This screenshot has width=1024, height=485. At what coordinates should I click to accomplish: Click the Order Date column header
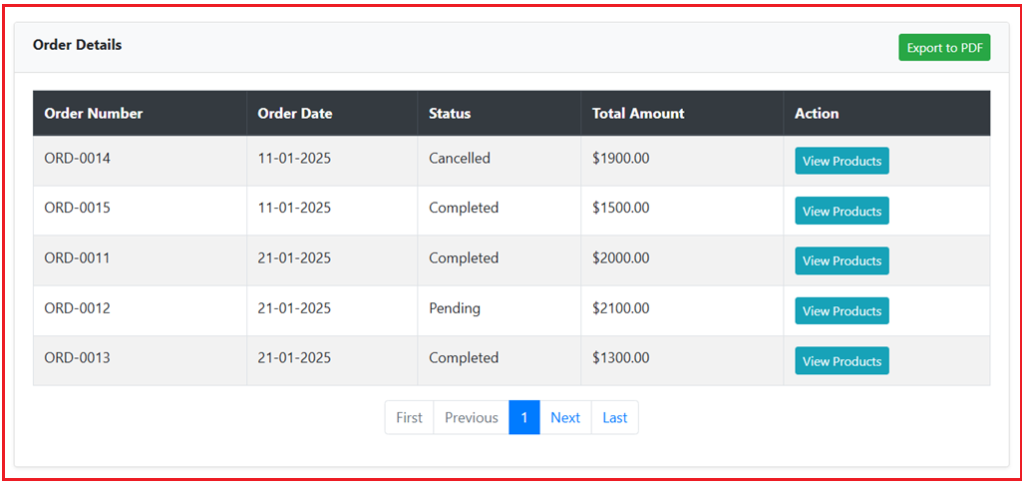coord(295,114)
